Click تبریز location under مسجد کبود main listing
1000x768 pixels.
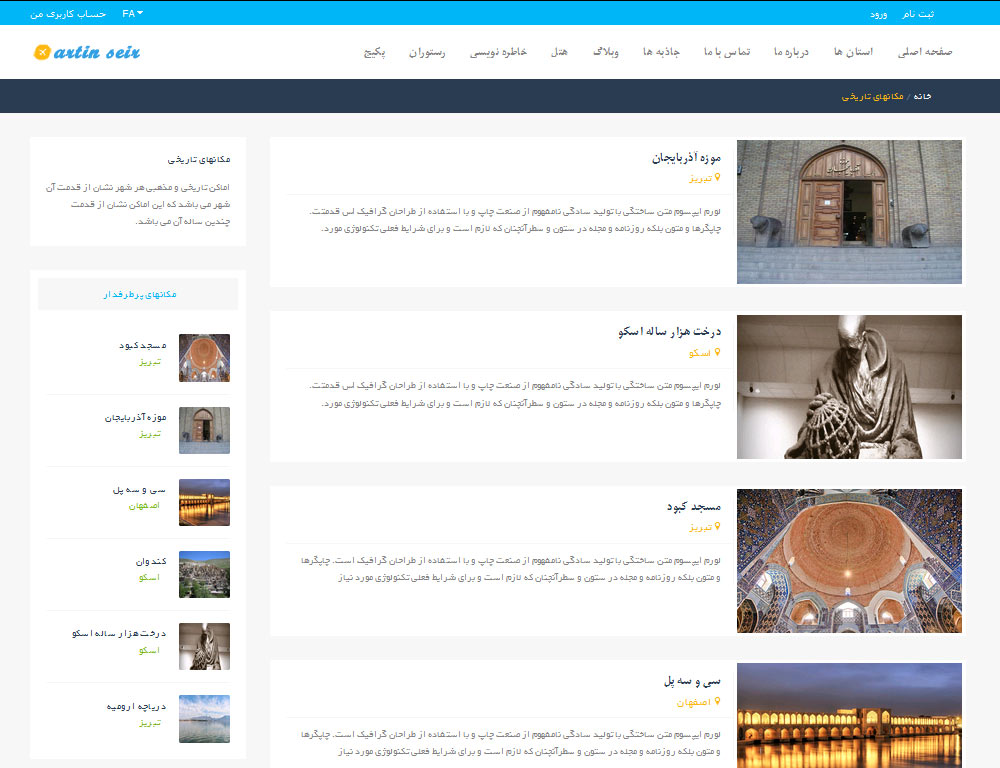click(700, 527)
